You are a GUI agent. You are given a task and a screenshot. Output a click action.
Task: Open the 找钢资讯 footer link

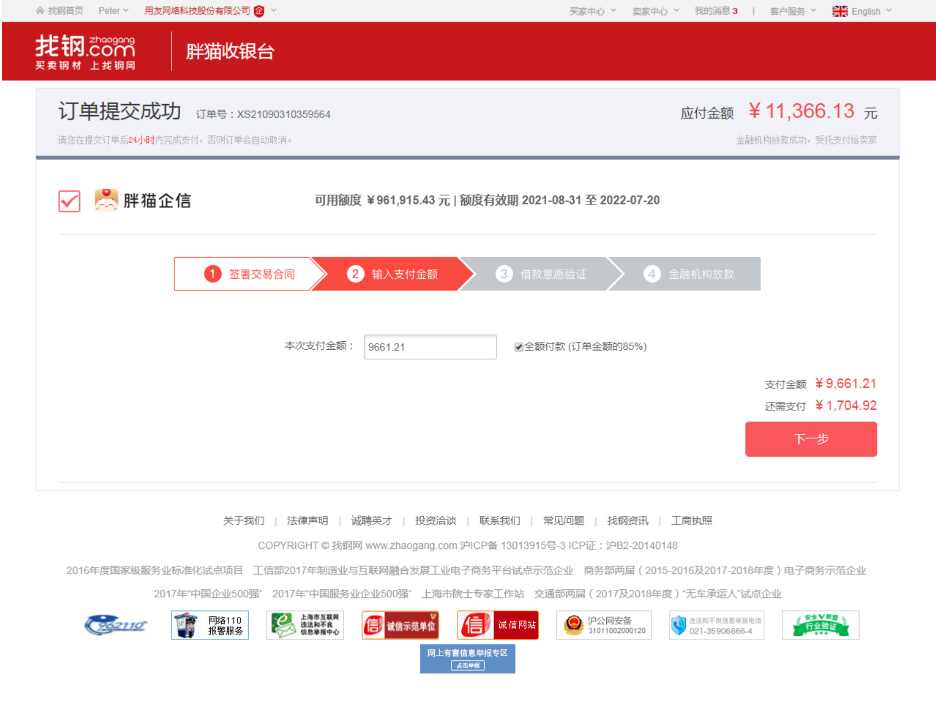(627, 521)
